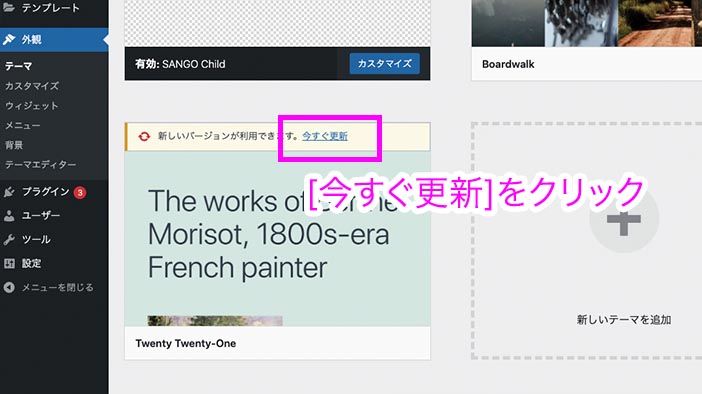Image resolution: width=702 pixels, height=394 pixels.
Task: Select the テーマ submenu item
Action: [18, 66]
